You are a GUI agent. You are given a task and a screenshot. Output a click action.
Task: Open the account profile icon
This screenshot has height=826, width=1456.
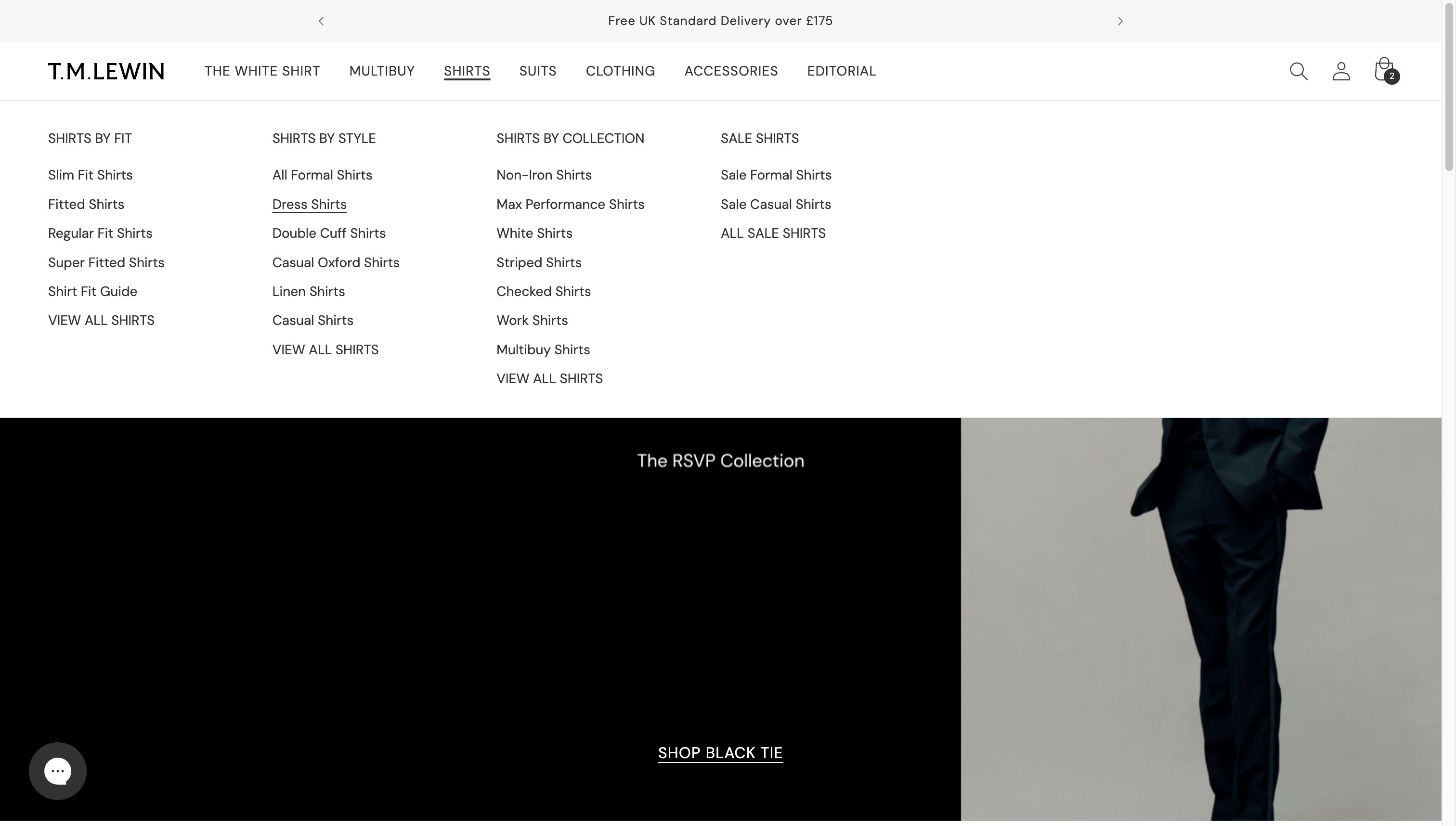coord(1340,71)
